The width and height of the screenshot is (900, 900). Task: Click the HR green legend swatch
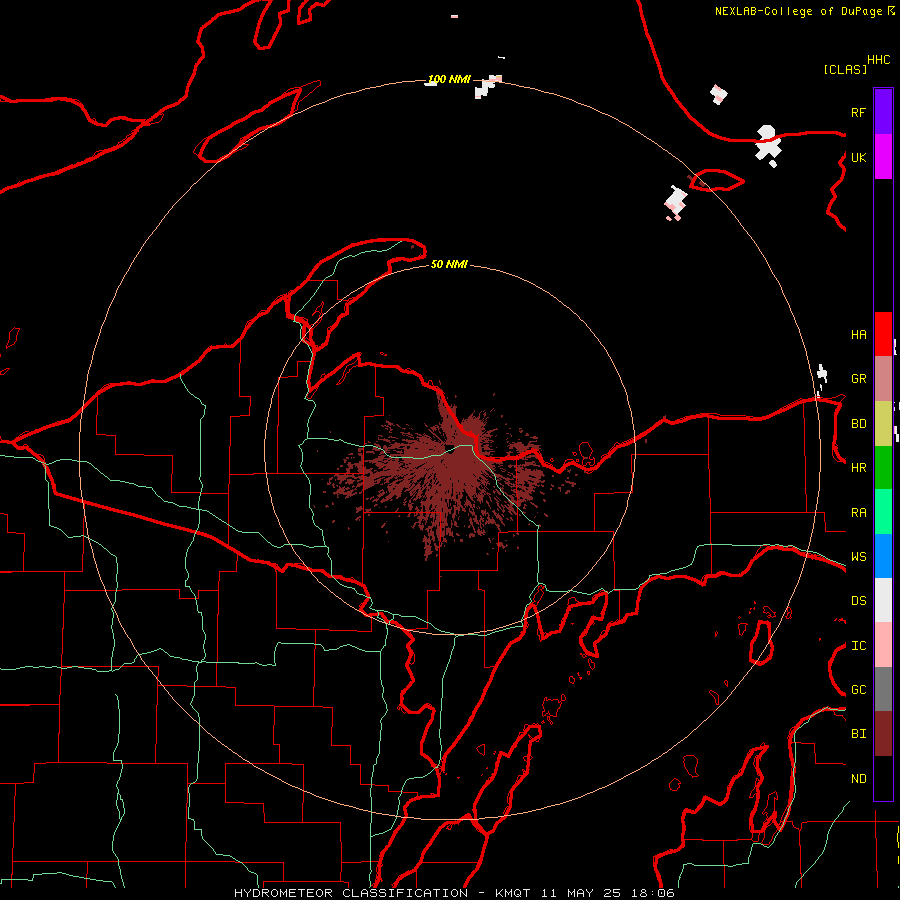pos(883,468)
